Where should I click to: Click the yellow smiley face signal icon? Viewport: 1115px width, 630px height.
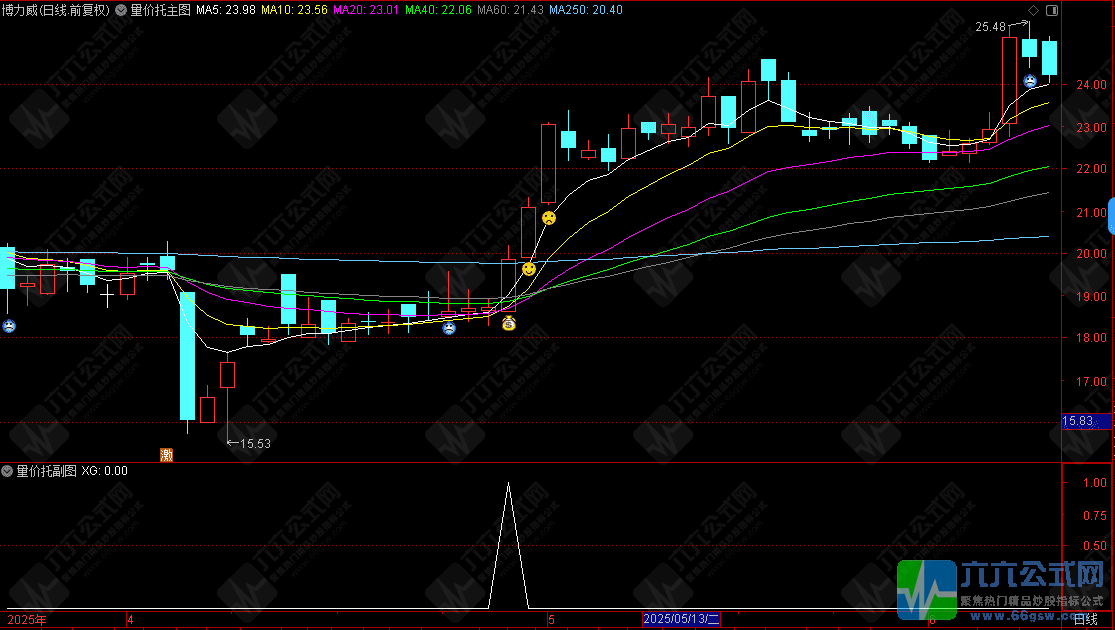[528, 269]
